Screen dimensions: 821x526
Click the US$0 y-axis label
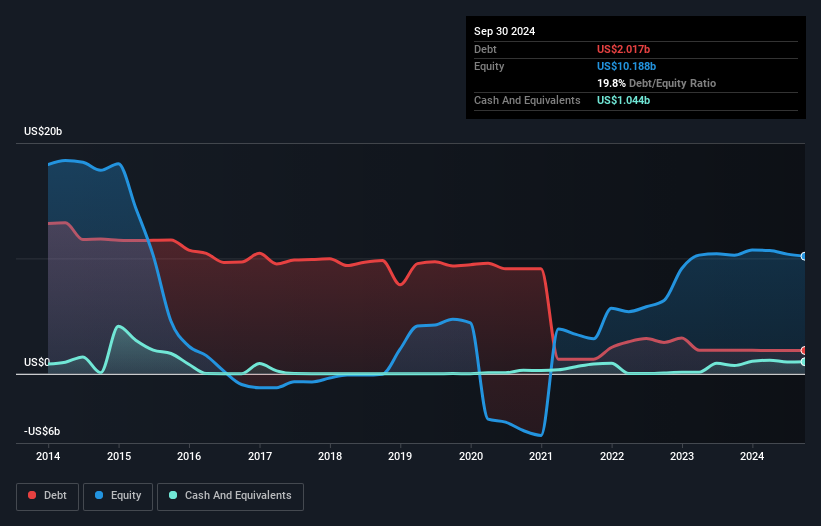(37, 362)
